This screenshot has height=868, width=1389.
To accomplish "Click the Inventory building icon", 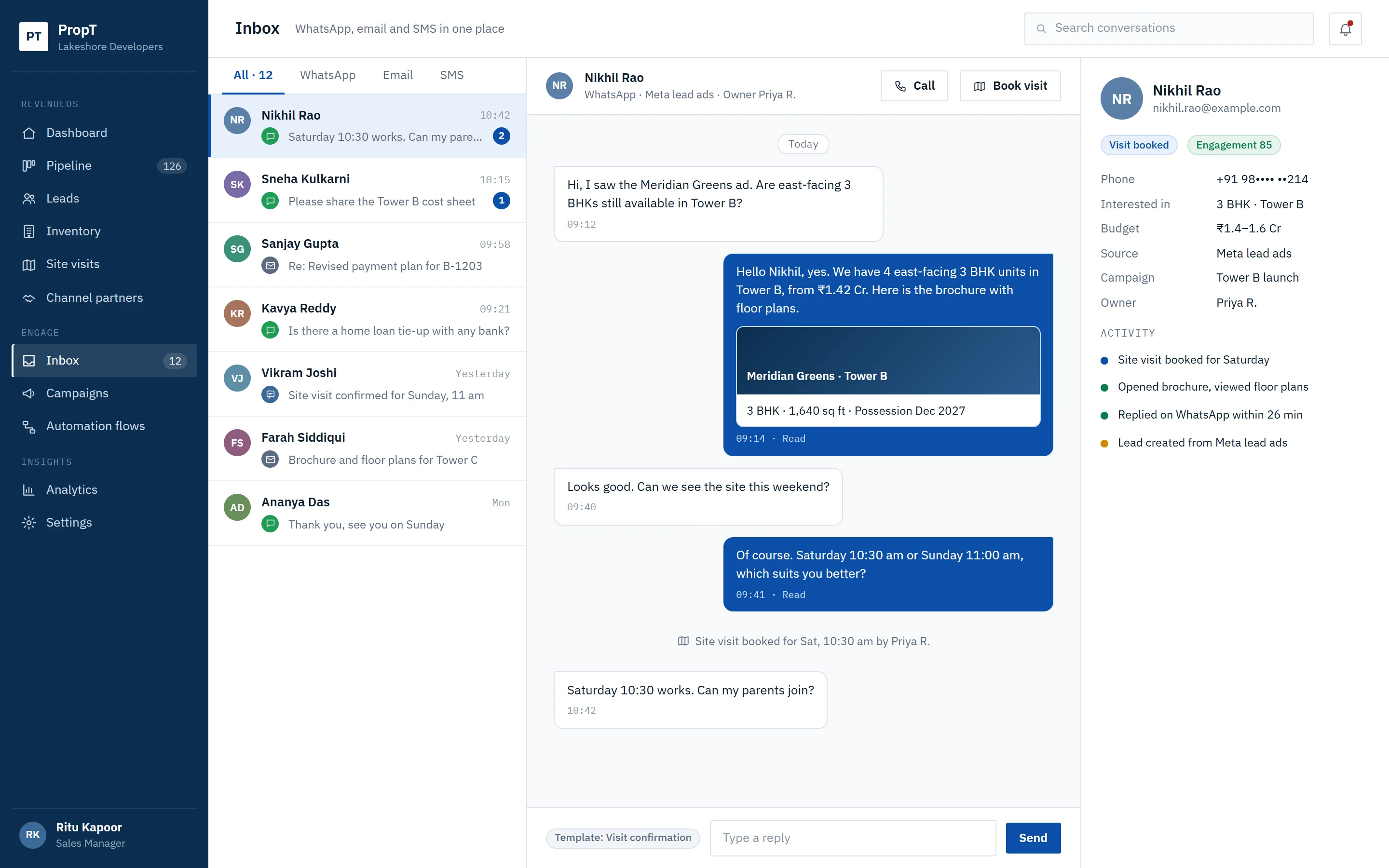I will (29, 231).
